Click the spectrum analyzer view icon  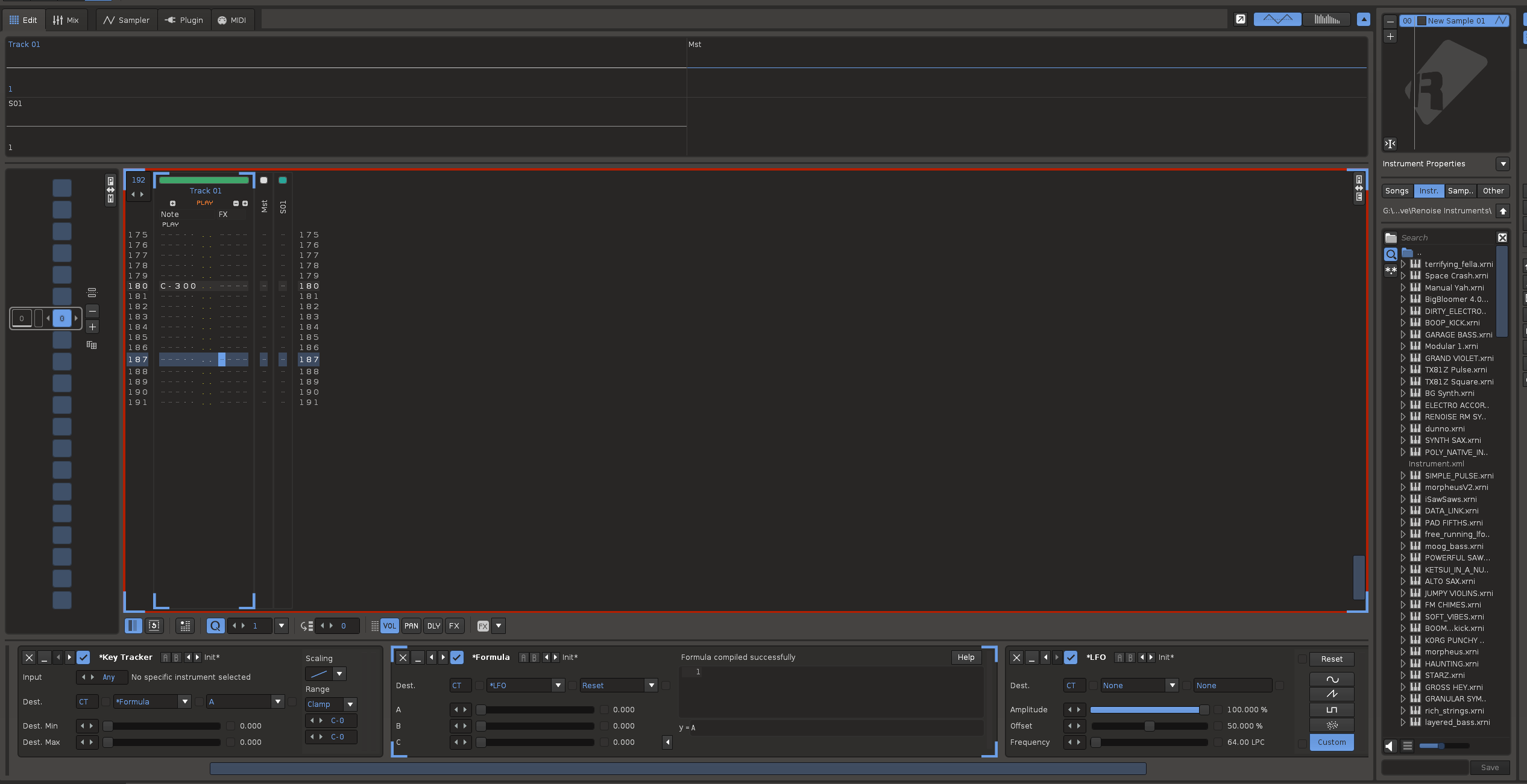click(x=1326, y=19)
